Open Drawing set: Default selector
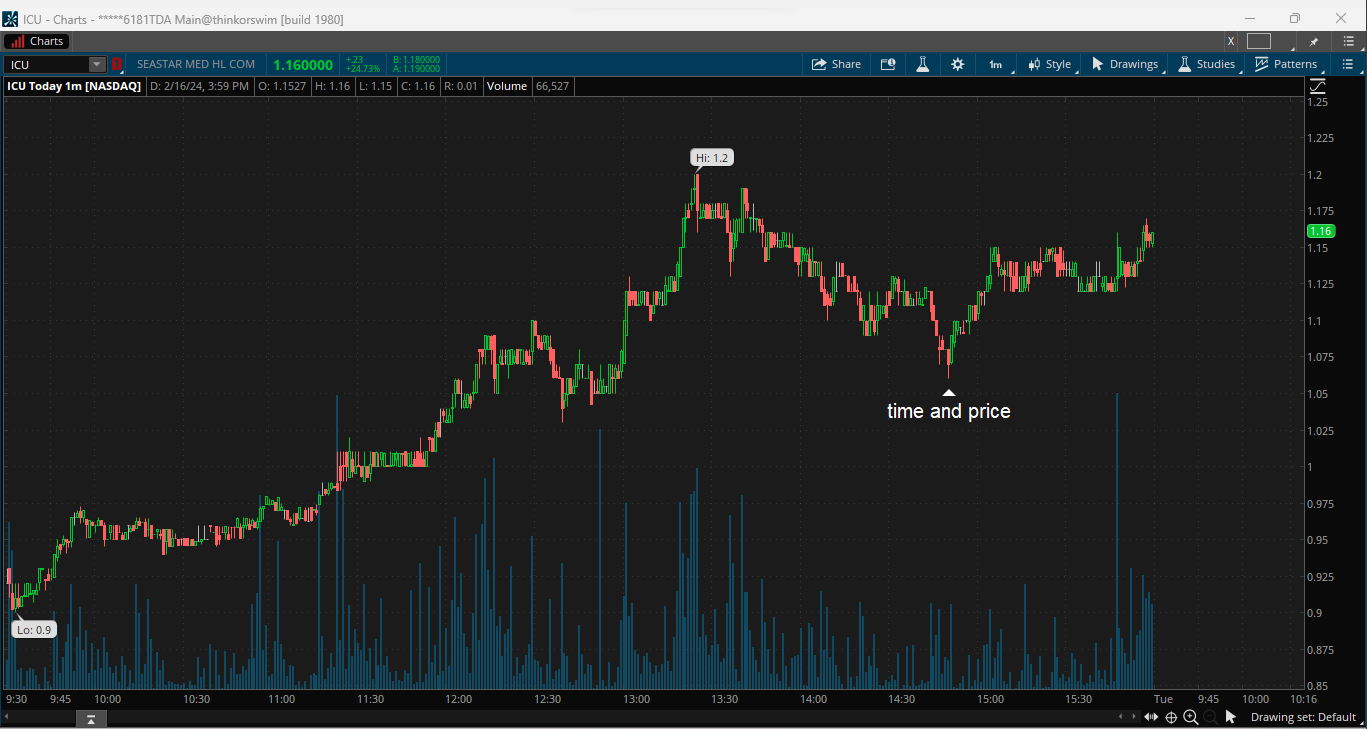The image size is (1367, 729). tap(1302, 717)
